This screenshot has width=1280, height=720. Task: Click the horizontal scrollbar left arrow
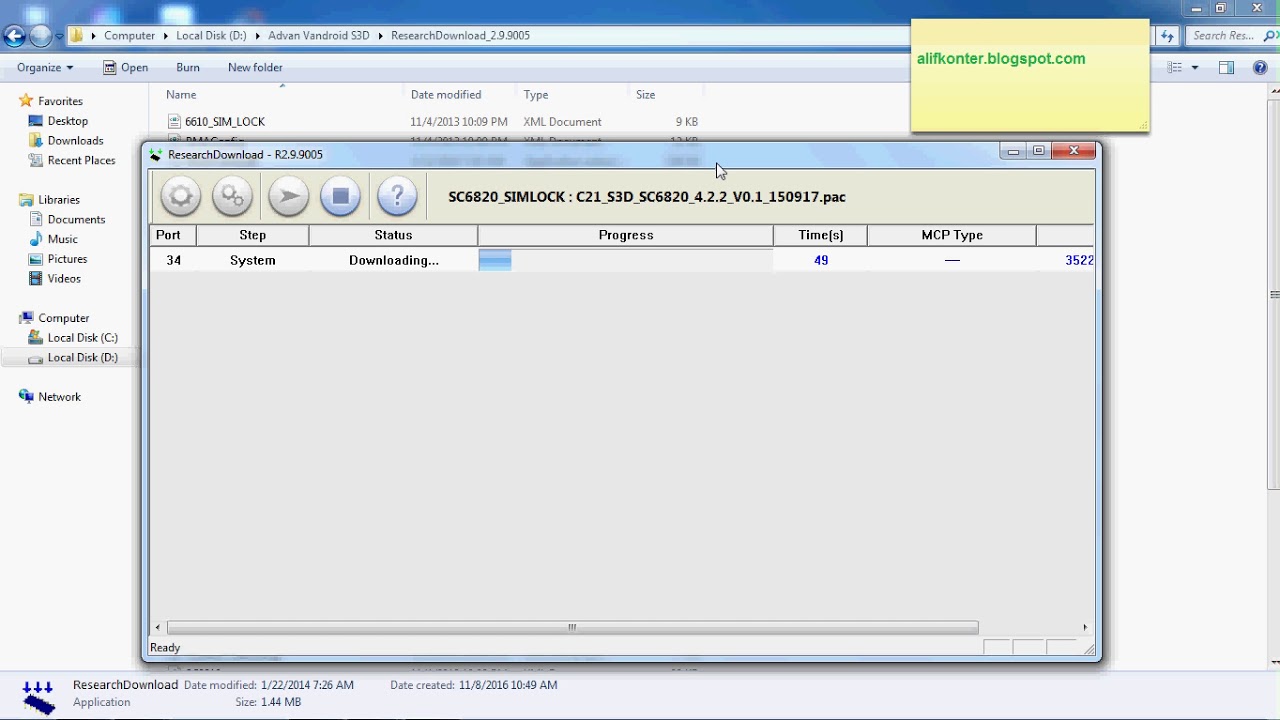(157, 628)
